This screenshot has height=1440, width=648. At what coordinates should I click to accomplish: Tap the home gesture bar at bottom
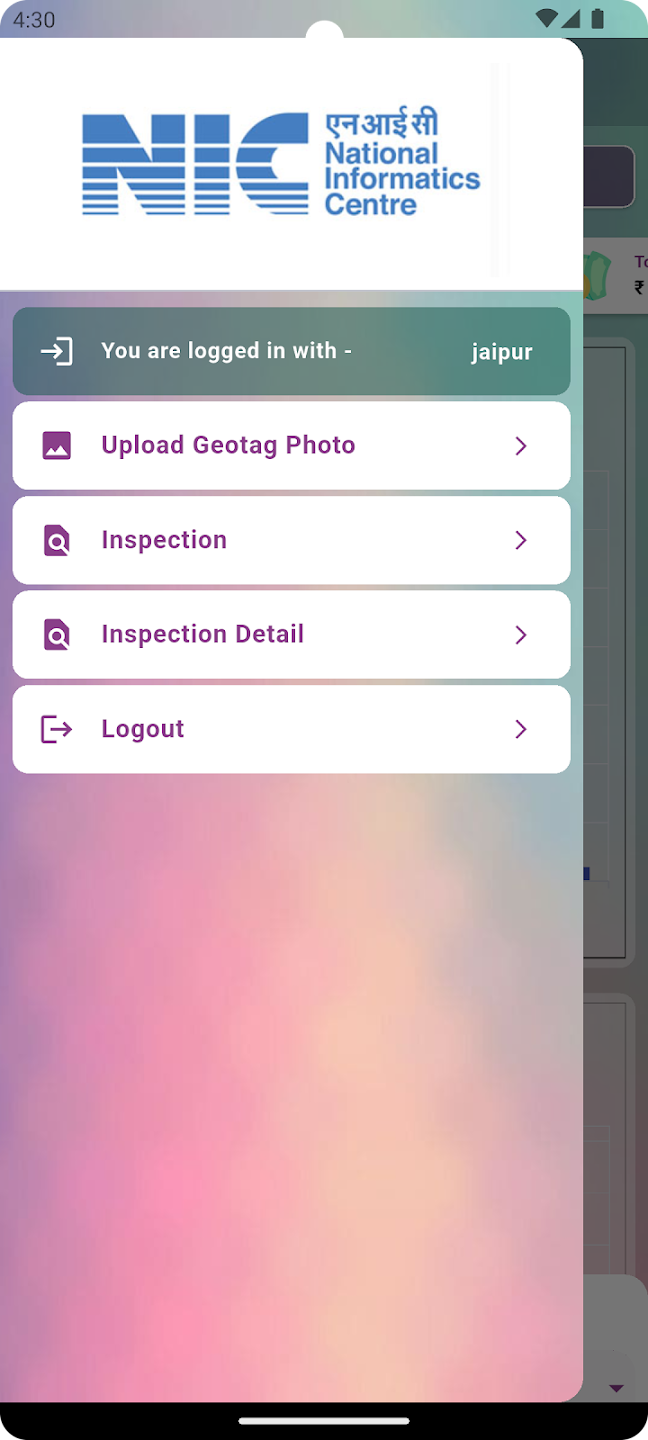[324, 1421]
